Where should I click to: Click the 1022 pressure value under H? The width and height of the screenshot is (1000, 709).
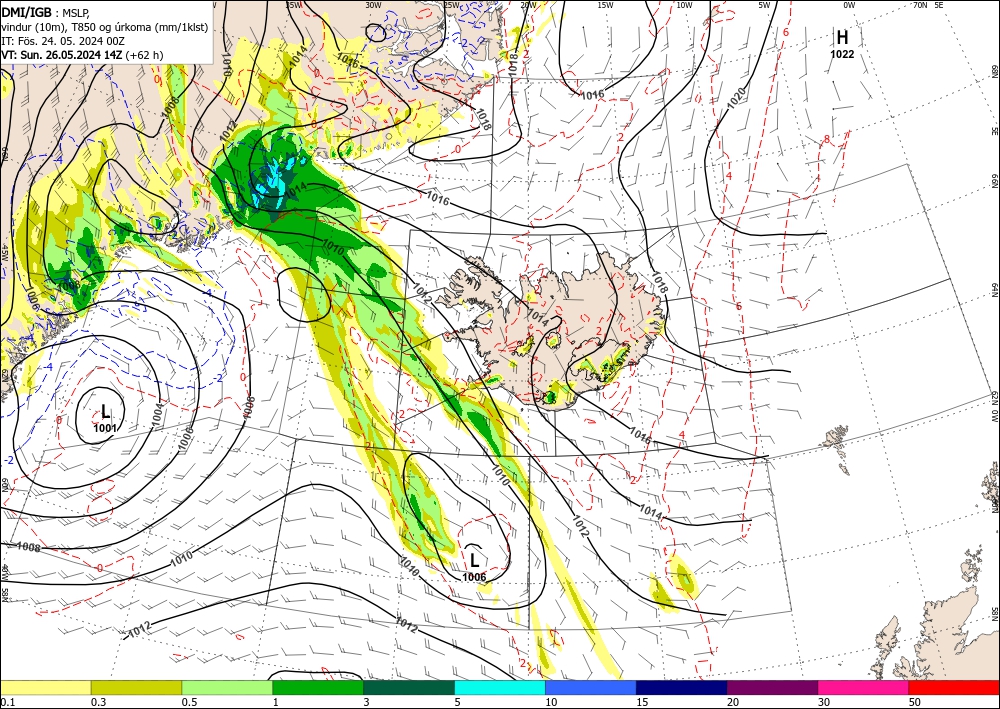click(842, 54)
